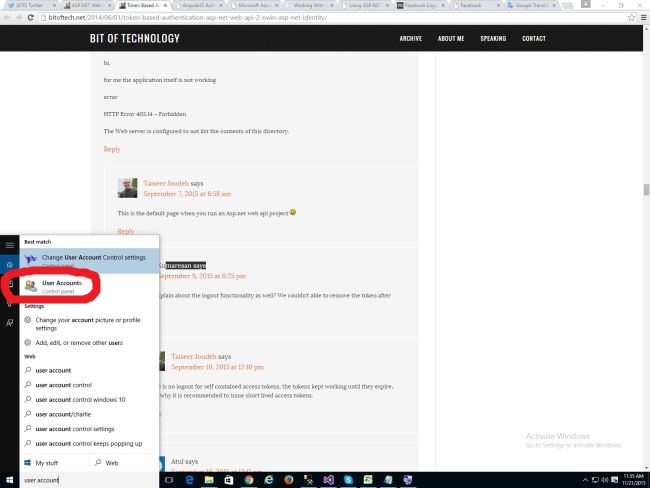Open network status in the system tray
The image size is (650, 488).
[595, 480]
